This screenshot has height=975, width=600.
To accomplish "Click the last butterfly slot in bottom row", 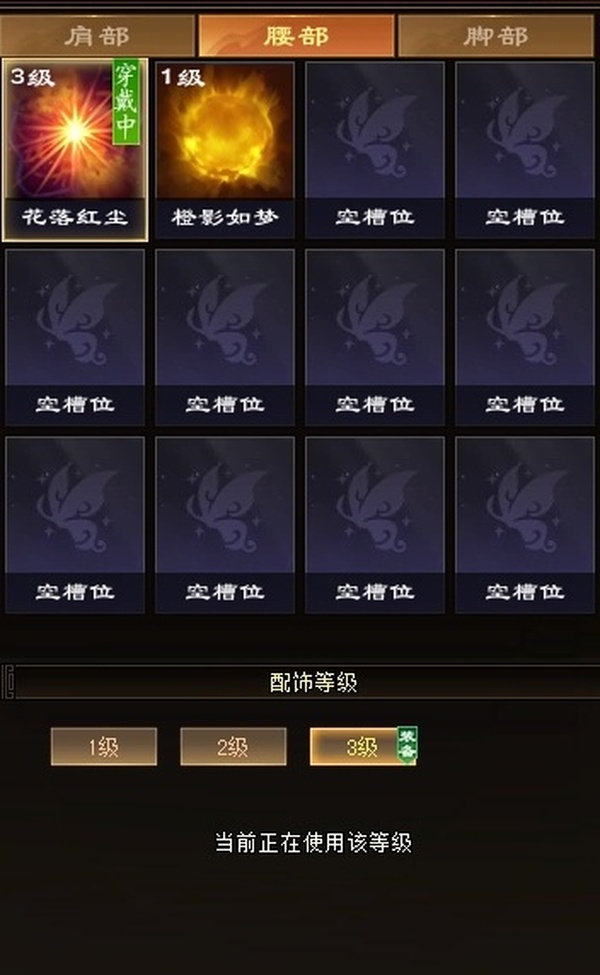I will click(x=525, y=525).
